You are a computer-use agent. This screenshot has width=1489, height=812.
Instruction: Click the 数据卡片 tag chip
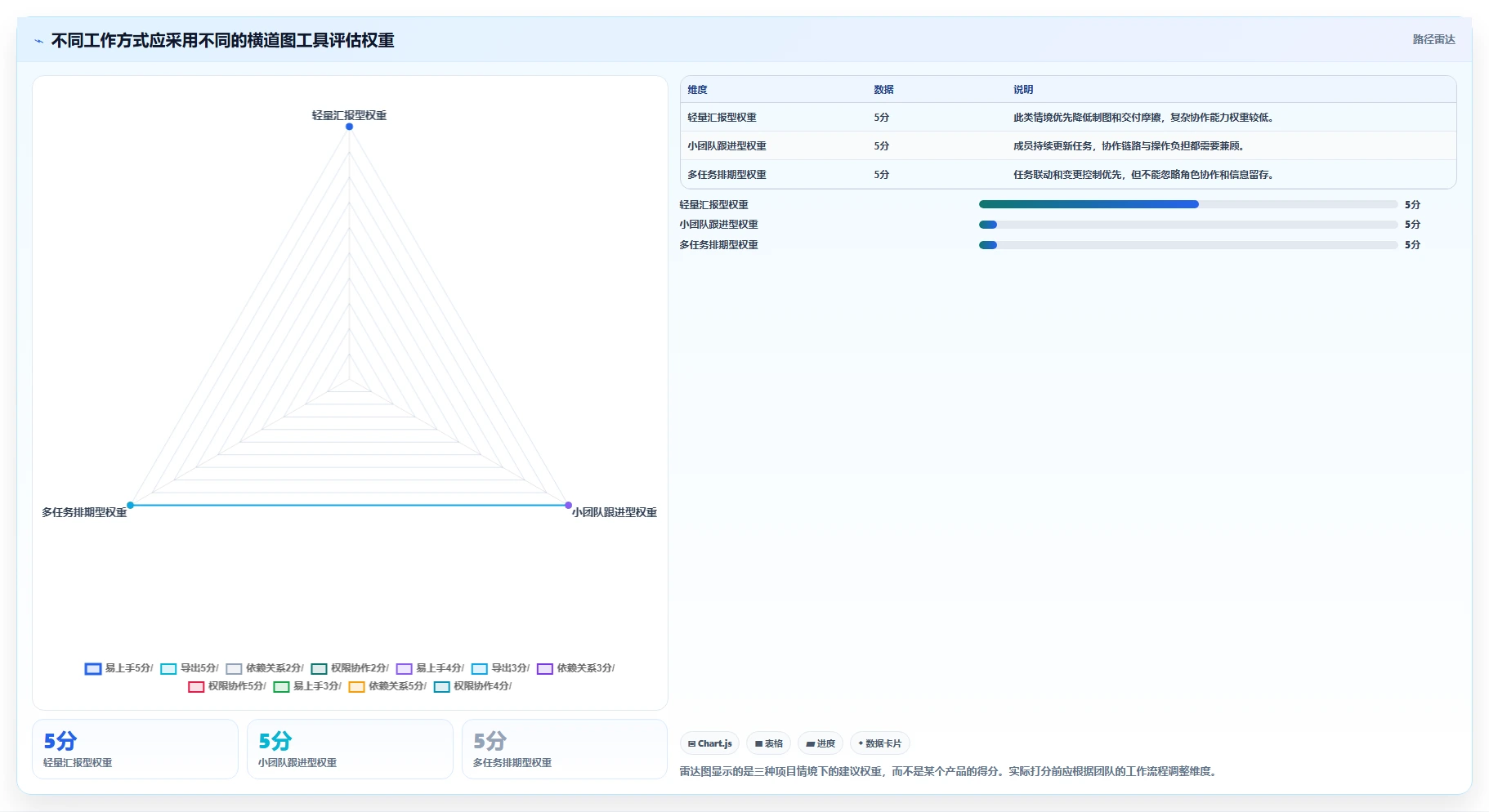click(x=880, y=743)
